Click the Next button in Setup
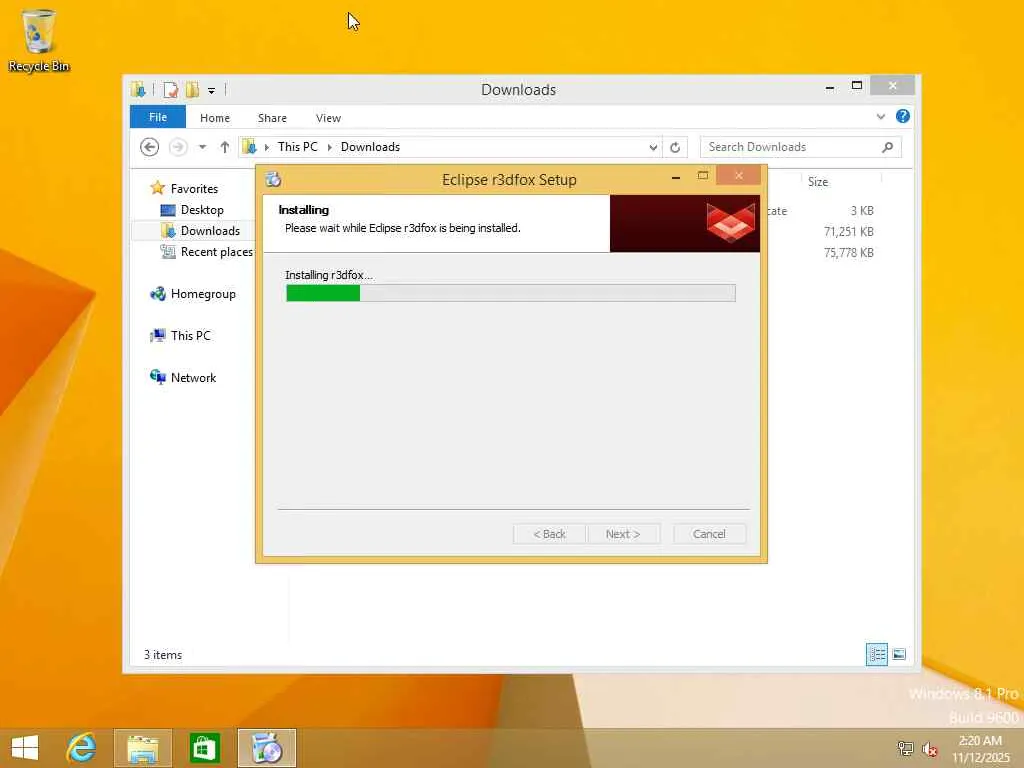 tap(623, 534)
